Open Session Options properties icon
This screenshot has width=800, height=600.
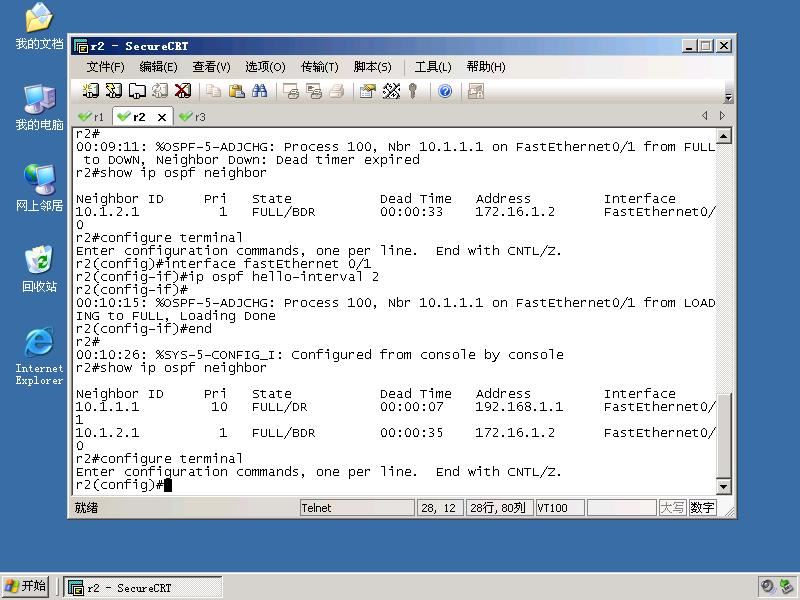pyautogui.click(x=368, y=91)
